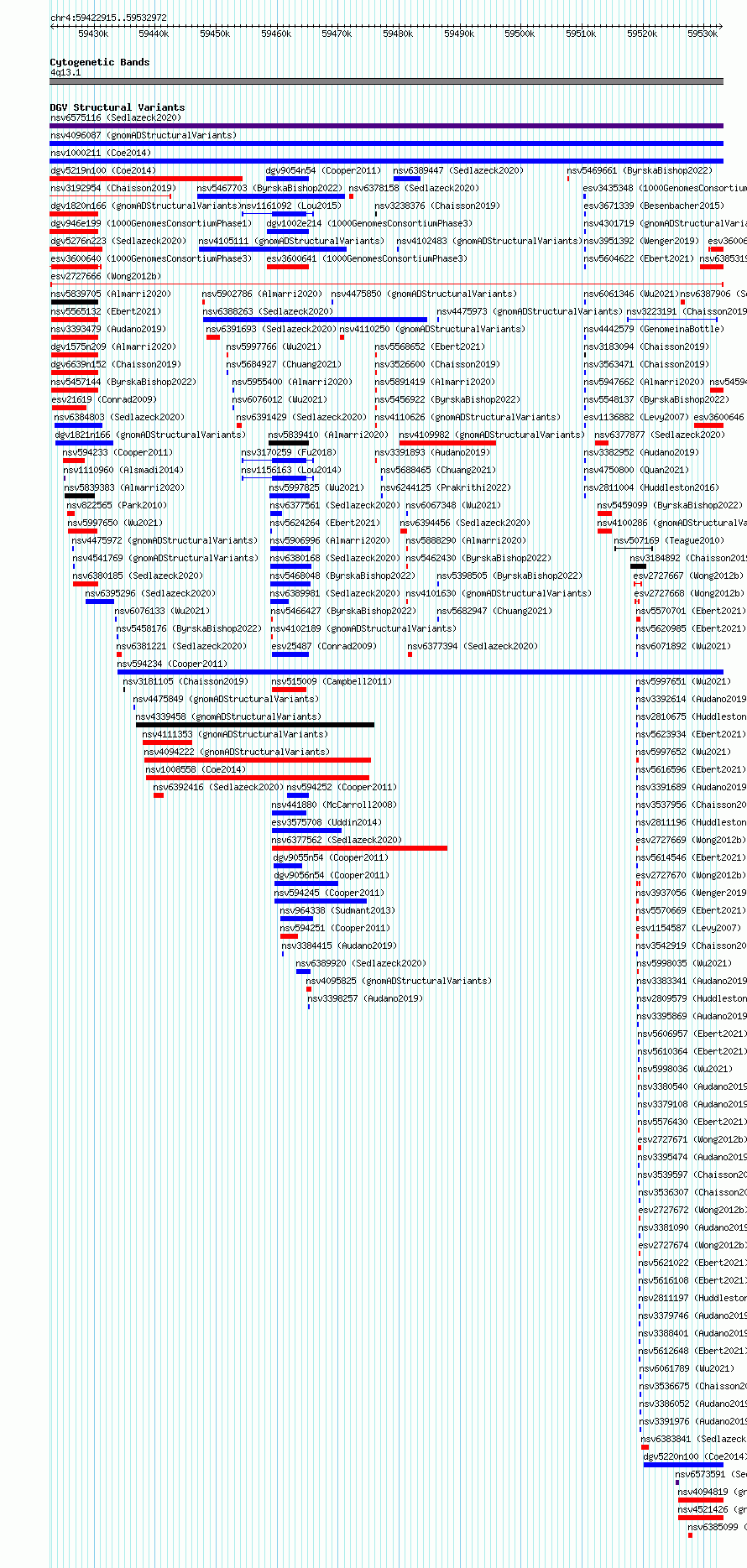Click nsv1008558 (Coe2014) variant label
Image resolution: width=747 pixels, height=1568 pixels.
[196, 769]
